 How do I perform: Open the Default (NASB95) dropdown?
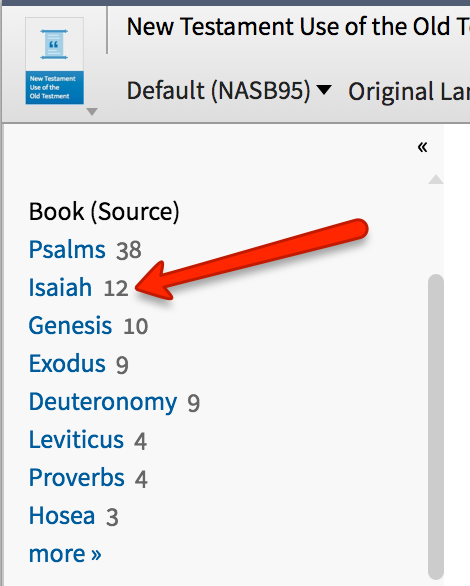click(229, 90)
